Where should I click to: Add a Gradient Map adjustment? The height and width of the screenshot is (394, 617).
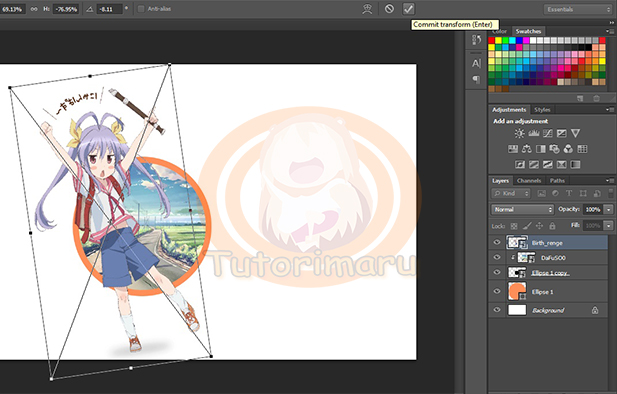click(x=575, y=164)
